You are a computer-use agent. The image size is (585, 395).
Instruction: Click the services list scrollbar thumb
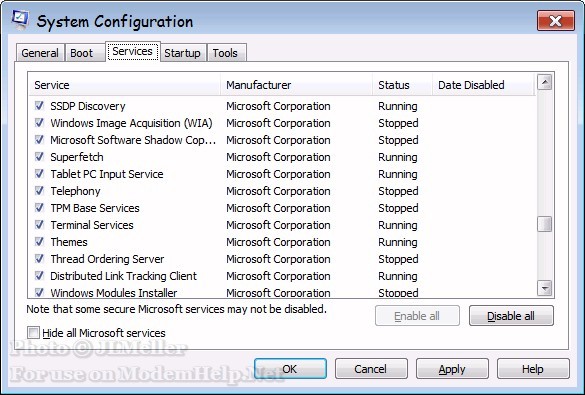pos(545,224)
